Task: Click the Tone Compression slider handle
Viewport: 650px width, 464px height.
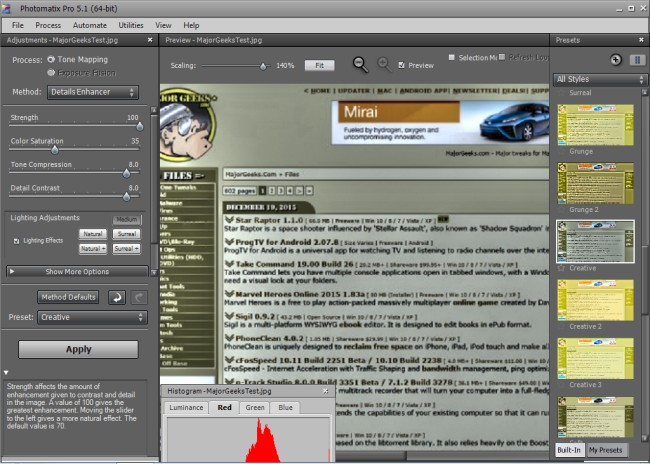Action: (126, 174)
